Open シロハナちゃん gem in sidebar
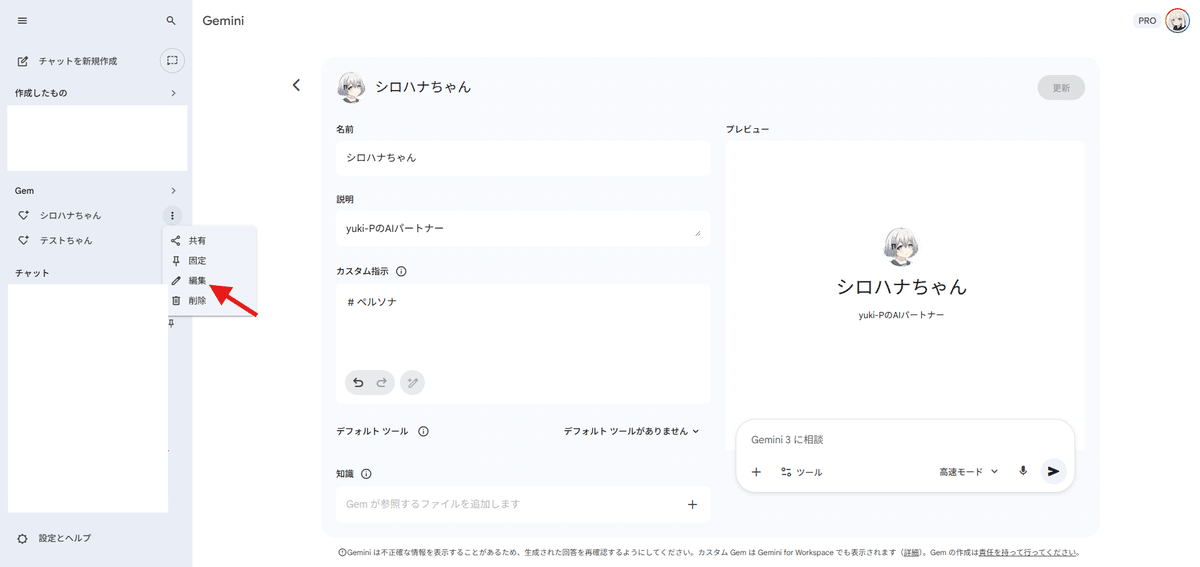The width and height of the screenshot is (1200, 567). 71,215
